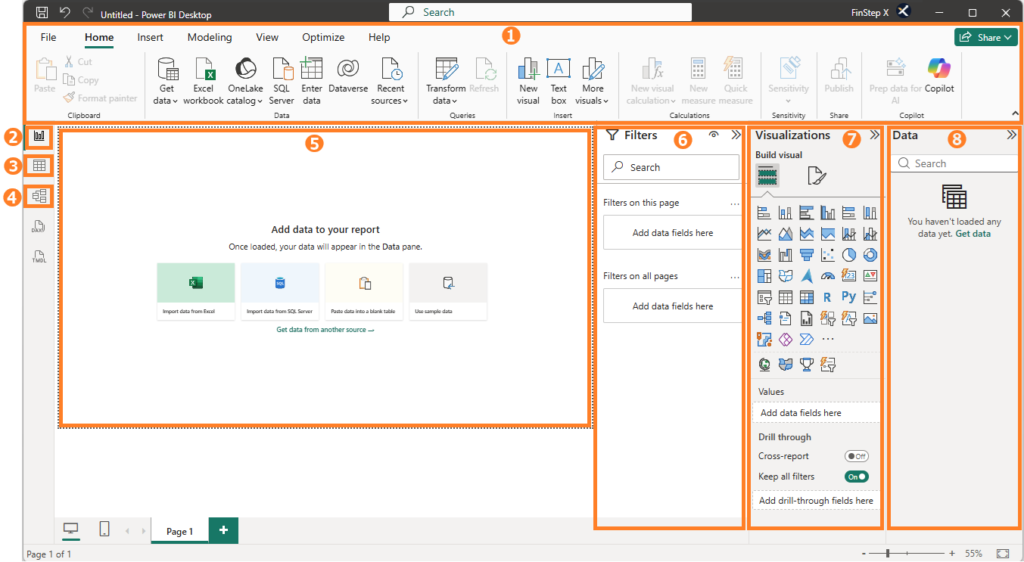Viewport: 1024px width, 562px height.
Task: Insert a New visual from ribbon
Action: pos(528,82)
